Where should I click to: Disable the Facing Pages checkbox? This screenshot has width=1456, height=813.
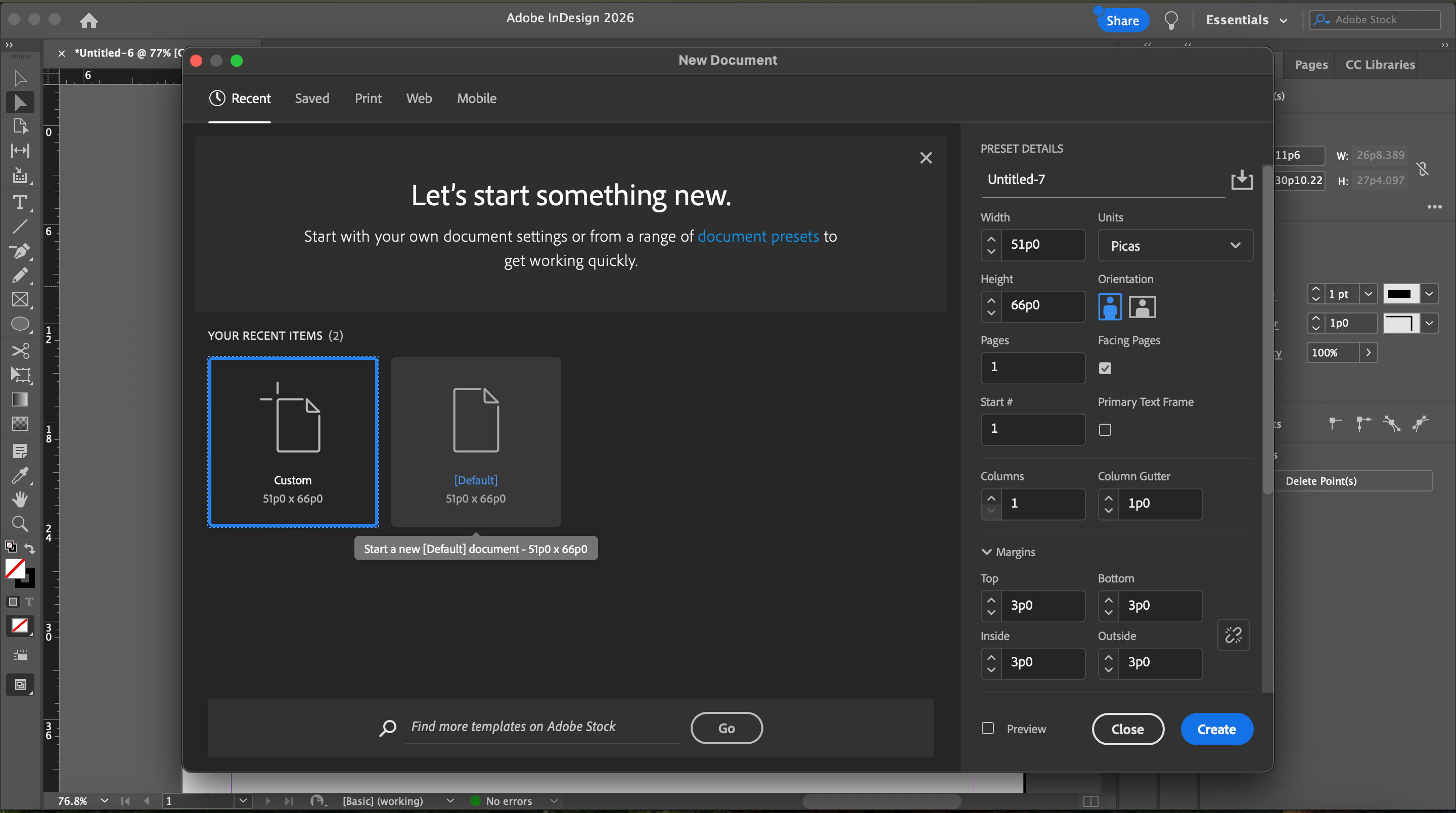click(x=1105, y=368)
